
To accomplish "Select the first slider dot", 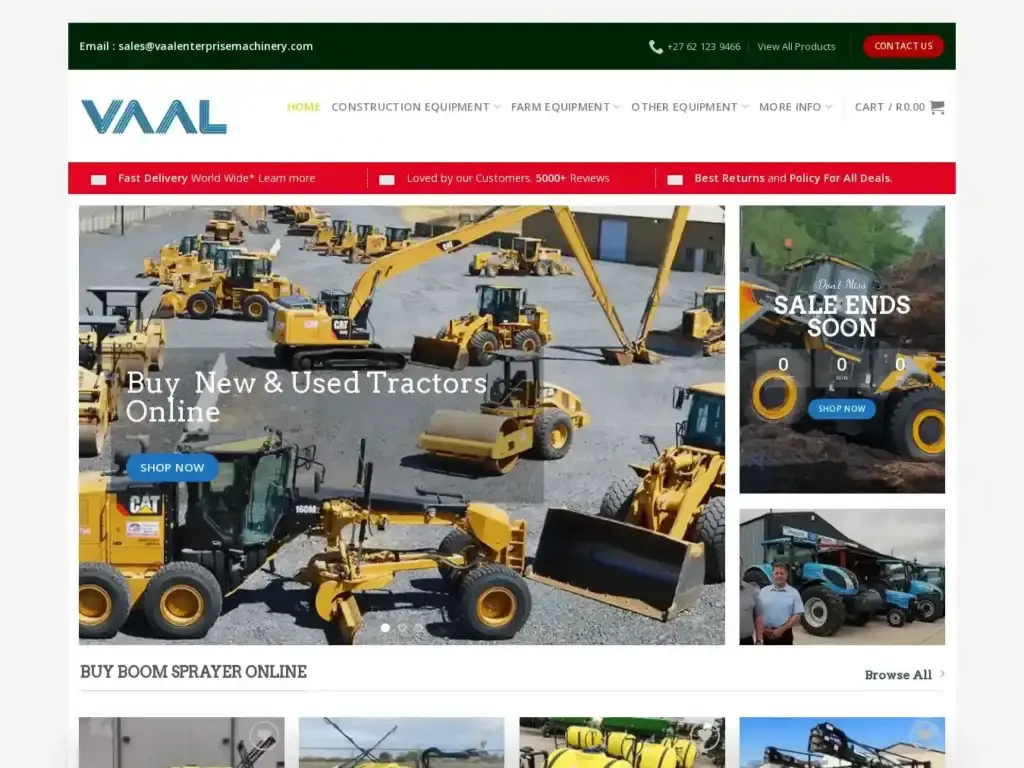I will pyautogui.click(x=385, y=628).
